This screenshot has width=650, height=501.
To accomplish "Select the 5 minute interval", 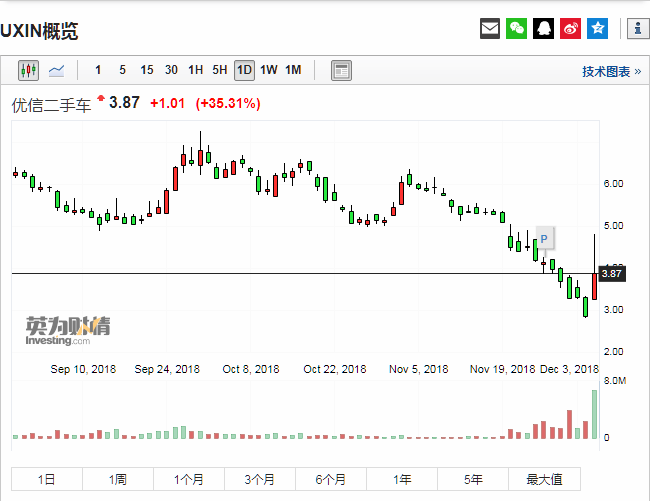I will pyautogui.click(x=122, y=70).
